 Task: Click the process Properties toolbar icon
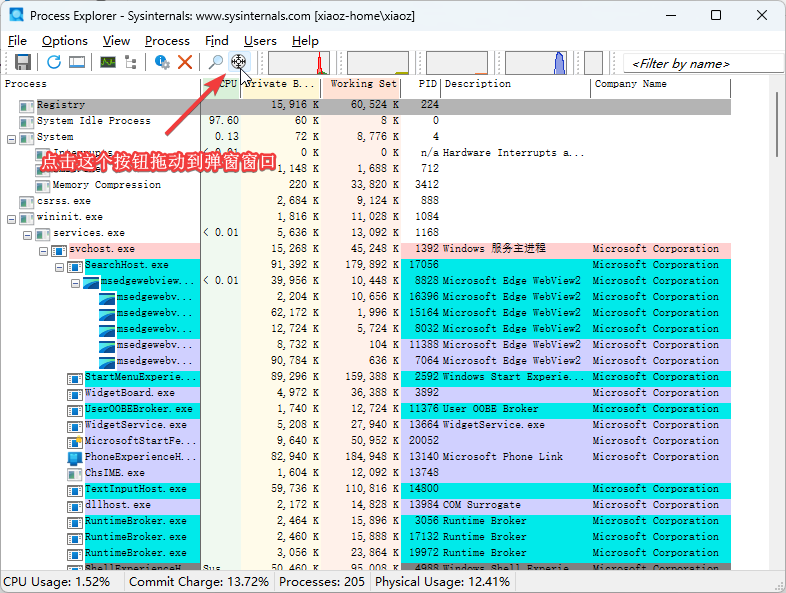[162, 62]
